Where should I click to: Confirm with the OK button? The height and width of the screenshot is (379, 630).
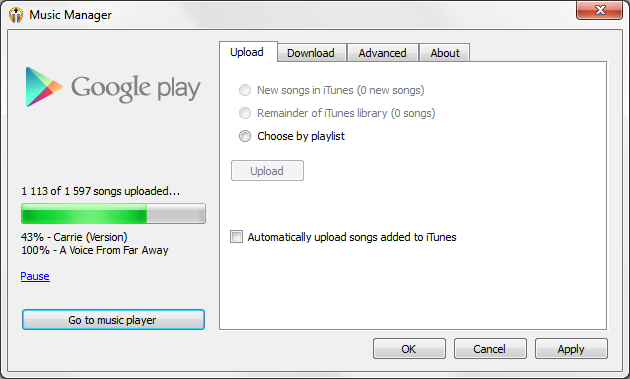click(x=409, y=348)
